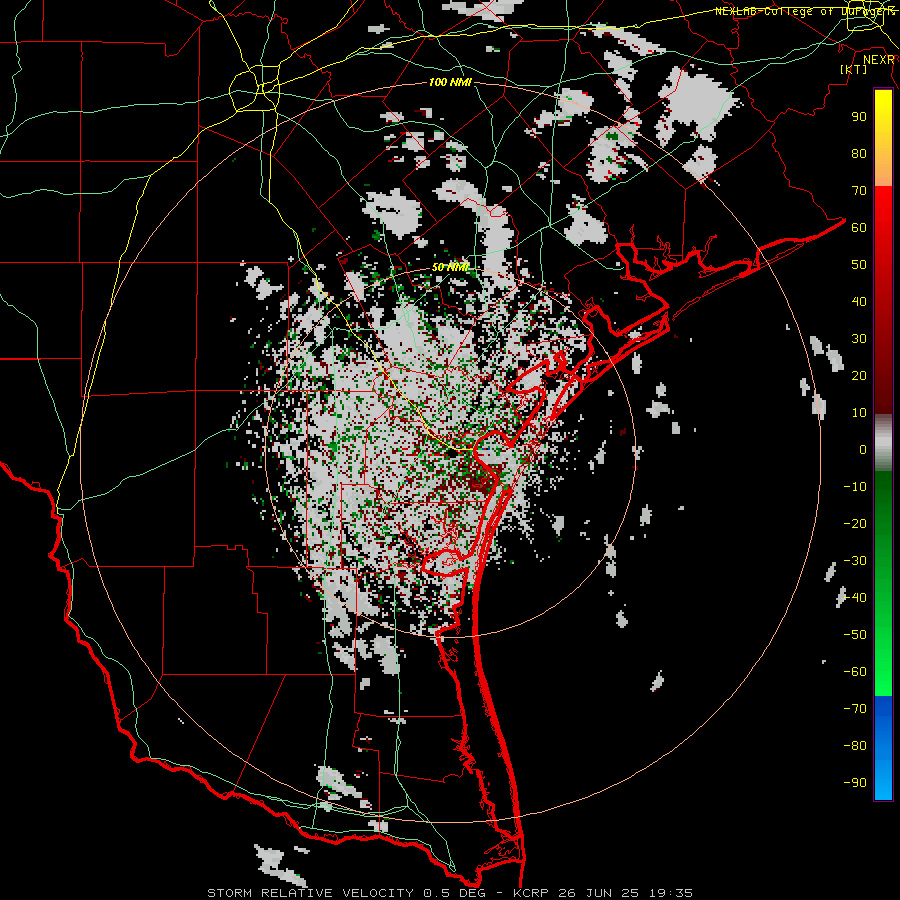Click the positive 10 value on the velocity scale
Image resolution: width=900 pixels, height=900 pixels.
tap(859, 413)
